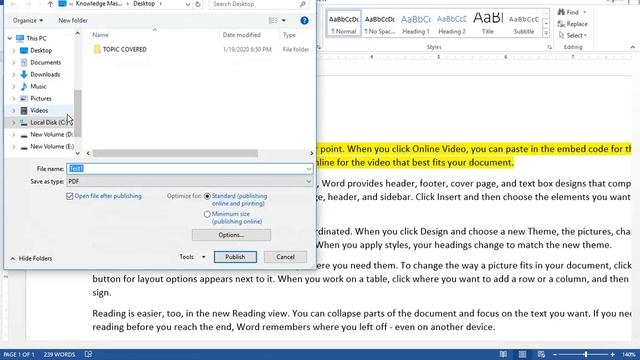Click zoom in plus button
The width and height of the screenshot is (640, 360).
[x=612, y=355]
